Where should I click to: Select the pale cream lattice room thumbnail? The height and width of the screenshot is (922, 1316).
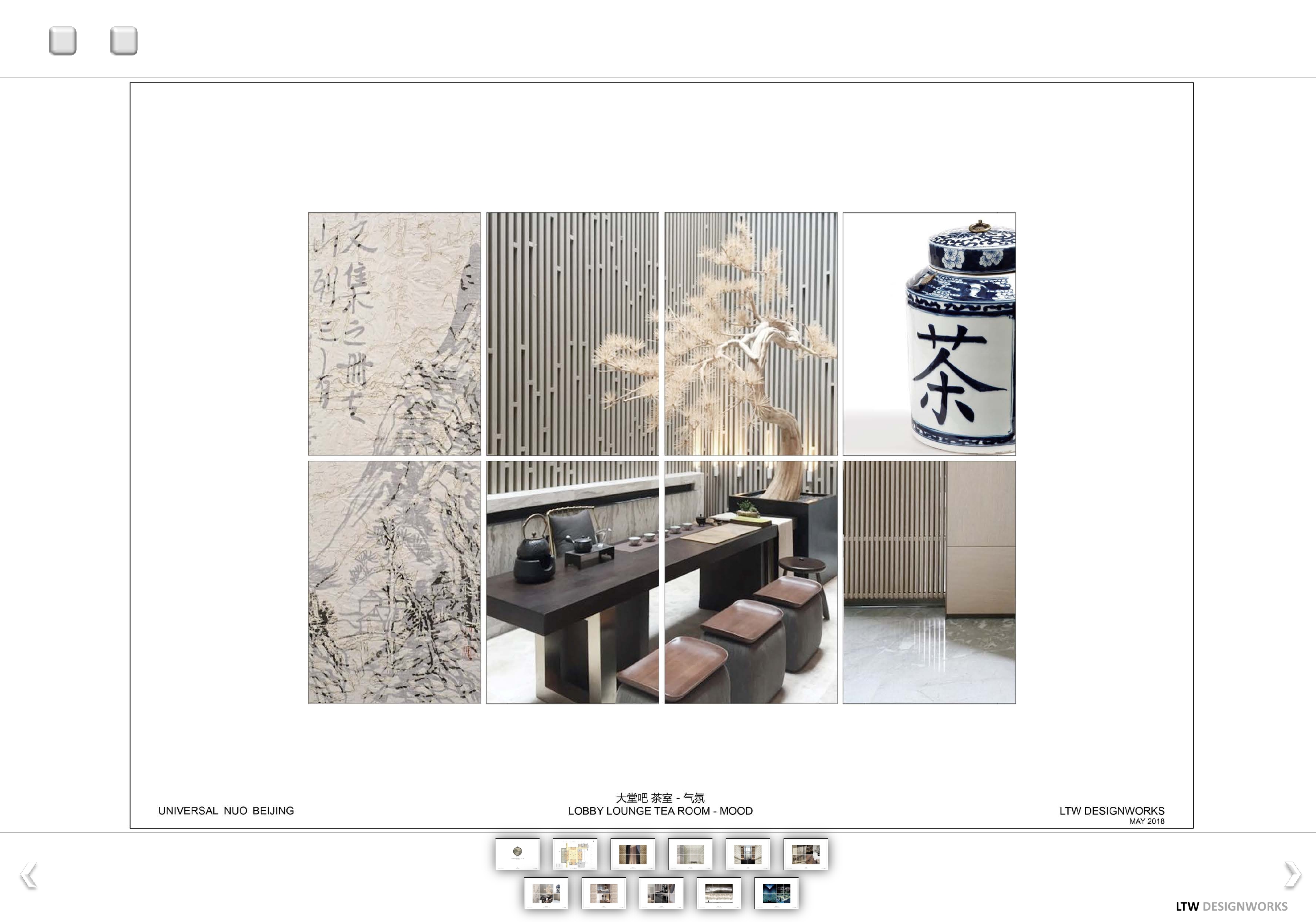pos(690,854)
